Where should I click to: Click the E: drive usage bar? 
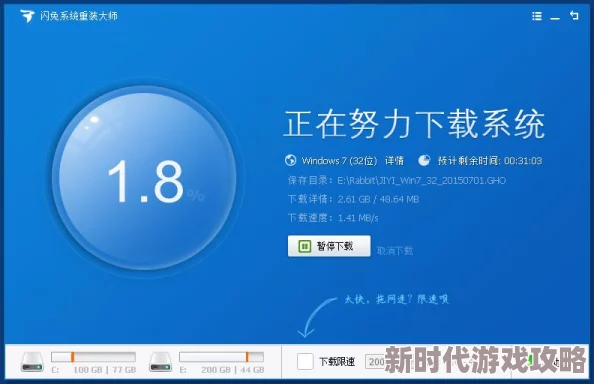tap(222, 357)
